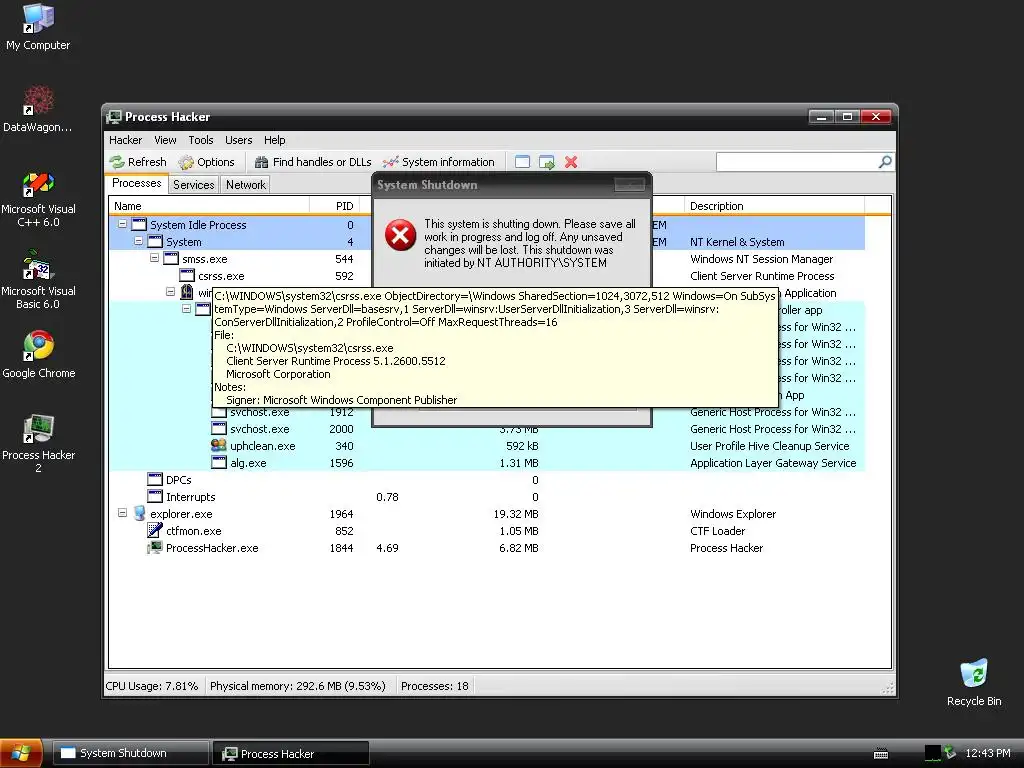Screen dimensions: 1024x768
Task: Select the csrss.exe process row
Action: (x=487, y=276)
